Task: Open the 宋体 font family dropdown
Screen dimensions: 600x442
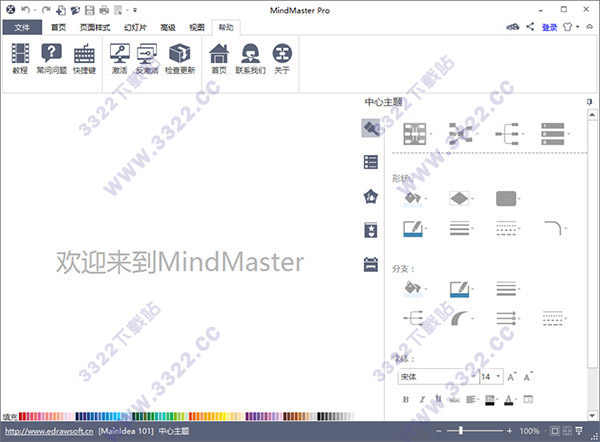Action: coord(436,377)
